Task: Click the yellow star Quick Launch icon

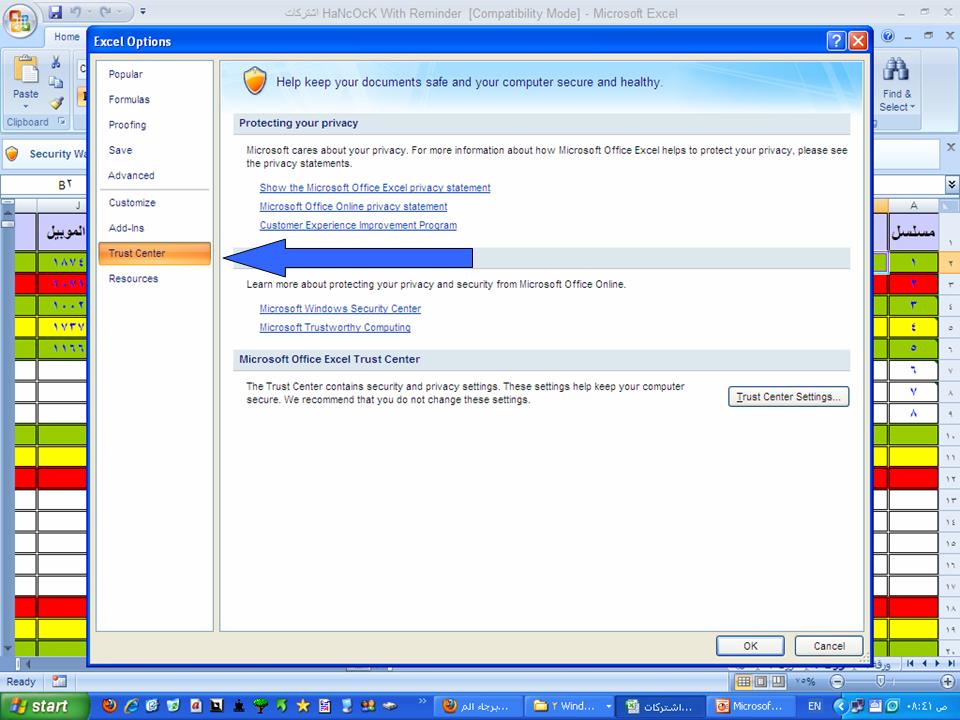Action: point(303,706)
